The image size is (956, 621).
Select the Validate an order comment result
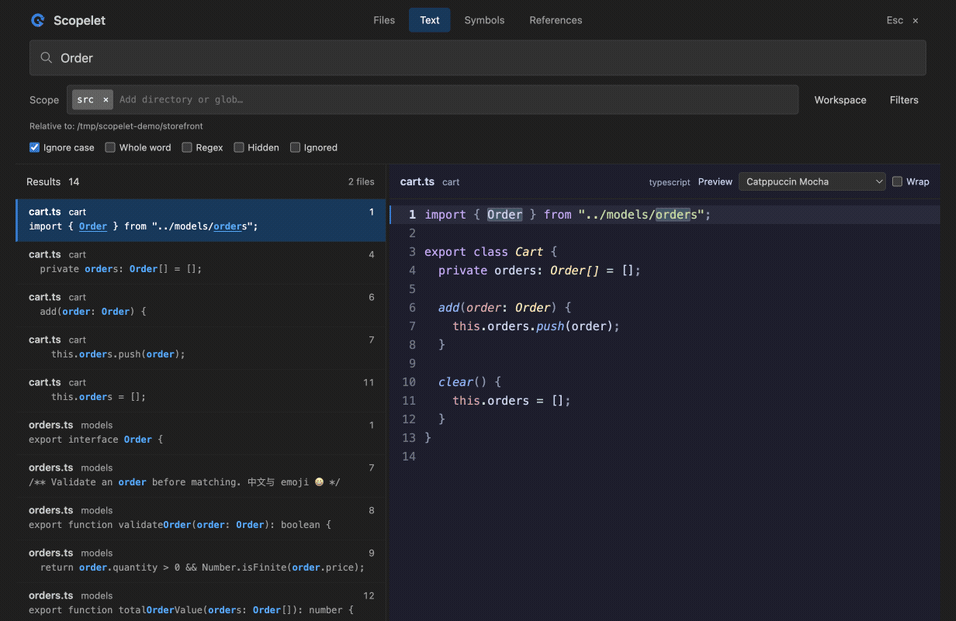[201, 476]
